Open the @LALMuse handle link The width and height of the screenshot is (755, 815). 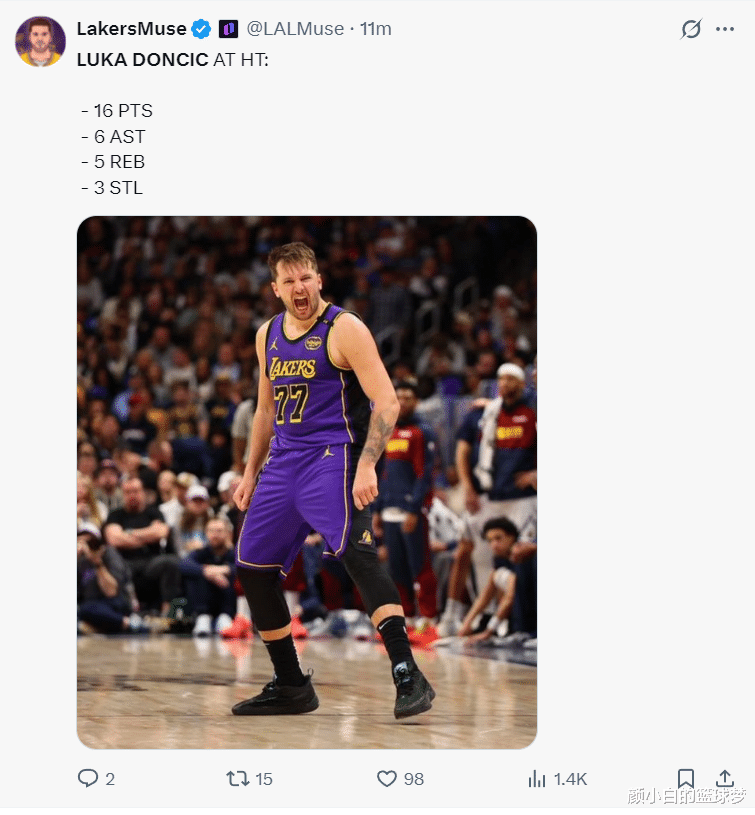click(295, 29)
